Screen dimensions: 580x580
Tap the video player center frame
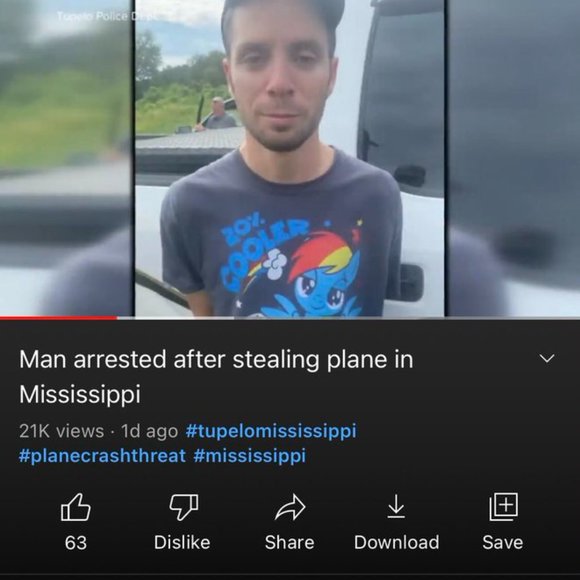[x=290, y=158]
